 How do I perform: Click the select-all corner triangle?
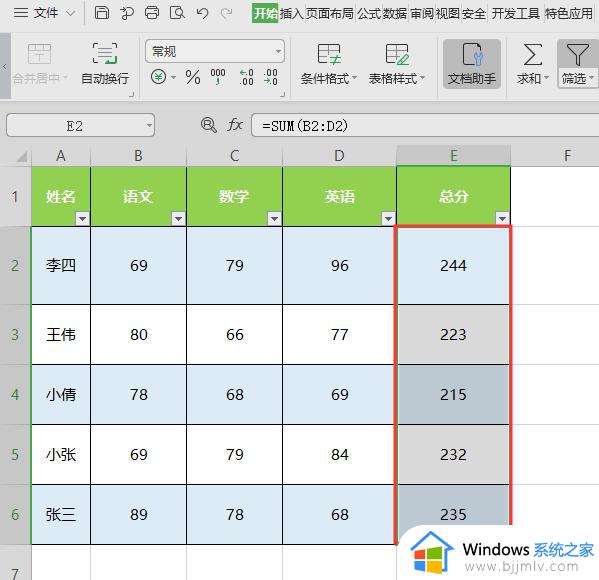[x=21, y=156]
